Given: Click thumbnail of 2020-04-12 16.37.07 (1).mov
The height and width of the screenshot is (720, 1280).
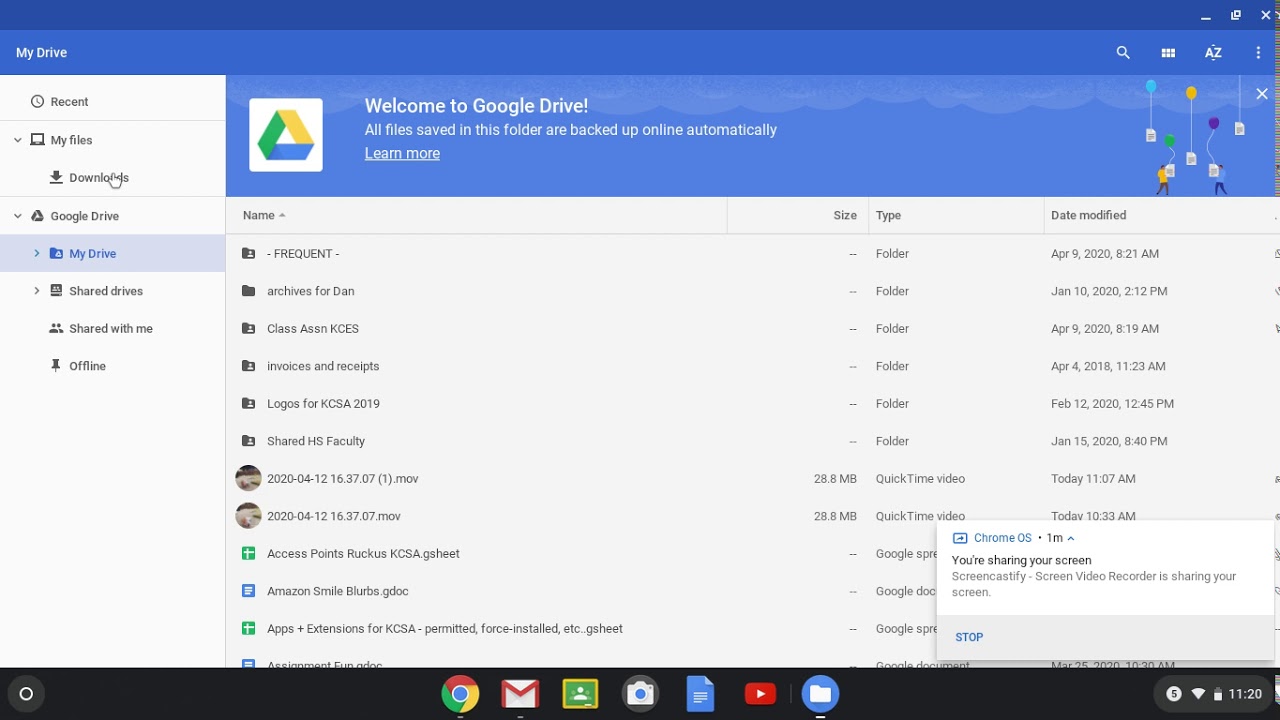Looking at the screenshot, I should point(248,479).
